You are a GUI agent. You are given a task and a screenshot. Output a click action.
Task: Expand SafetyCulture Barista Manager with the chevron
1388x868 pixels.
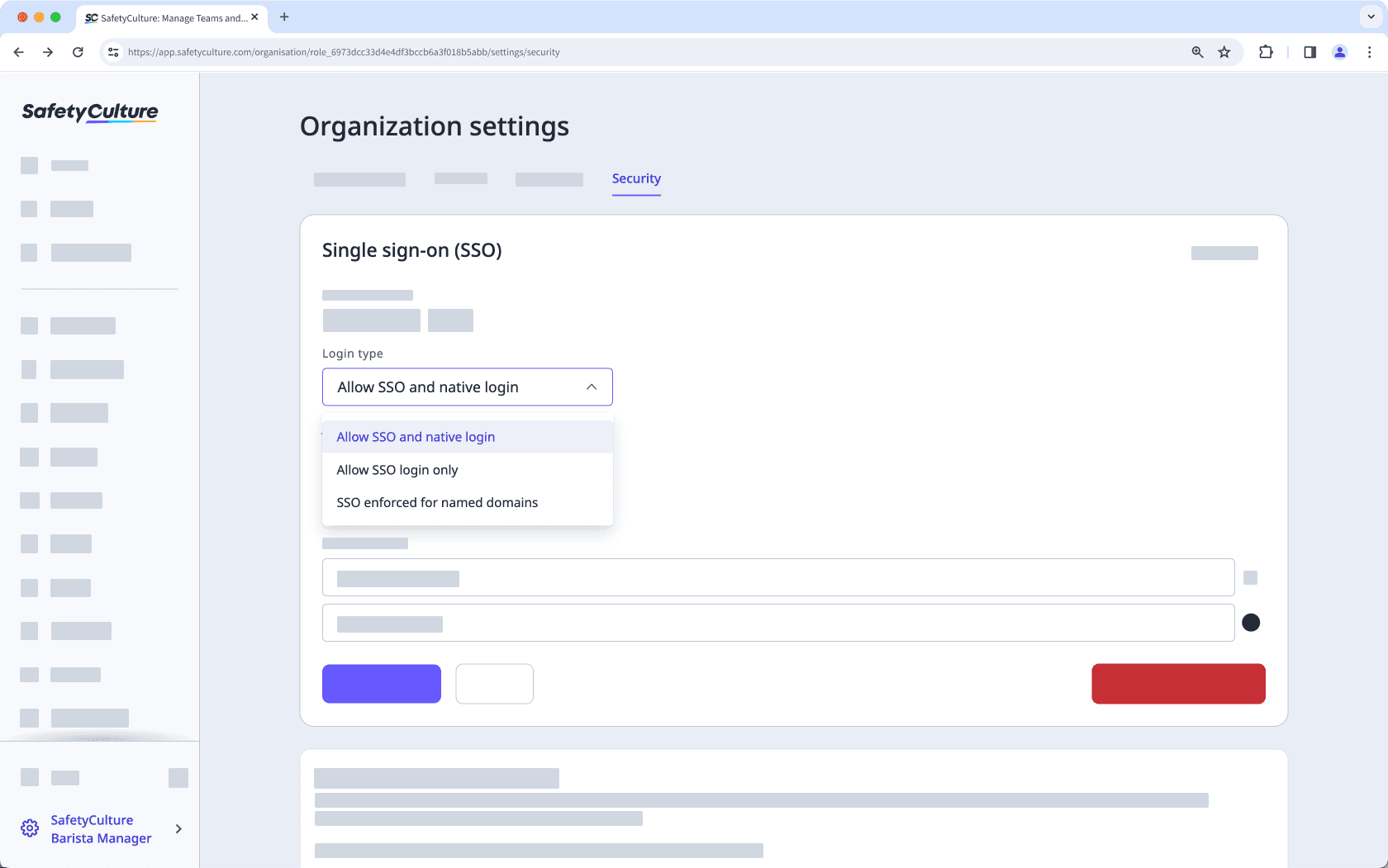click(178, 828)
